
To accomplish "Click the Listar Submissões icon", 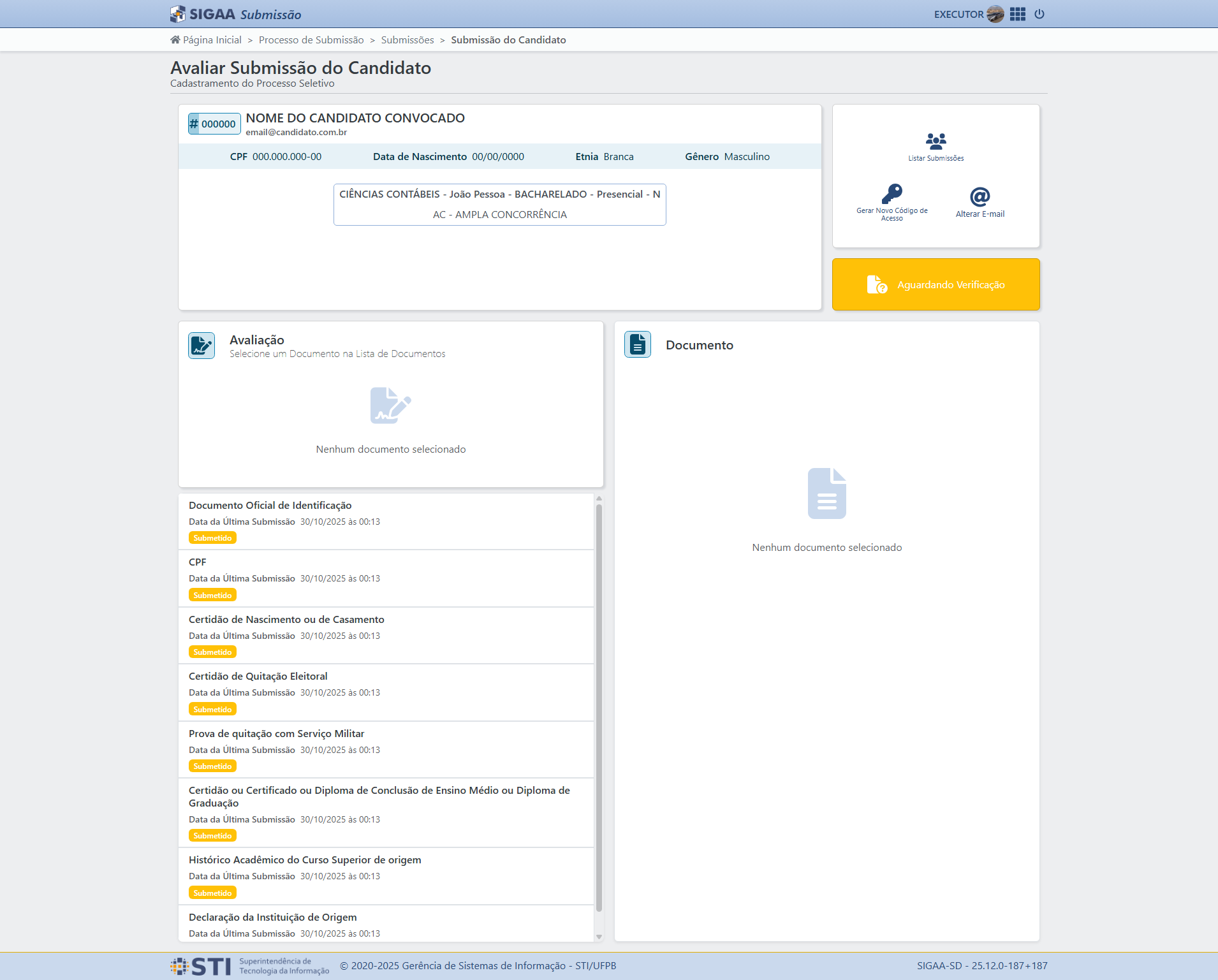I will point(936,142).
